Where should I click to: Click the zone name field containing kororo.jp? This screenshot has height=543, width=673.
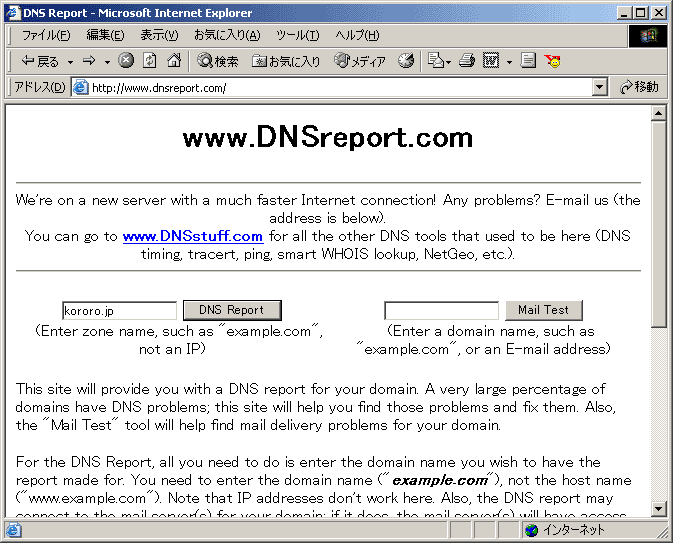click(119, 310)
